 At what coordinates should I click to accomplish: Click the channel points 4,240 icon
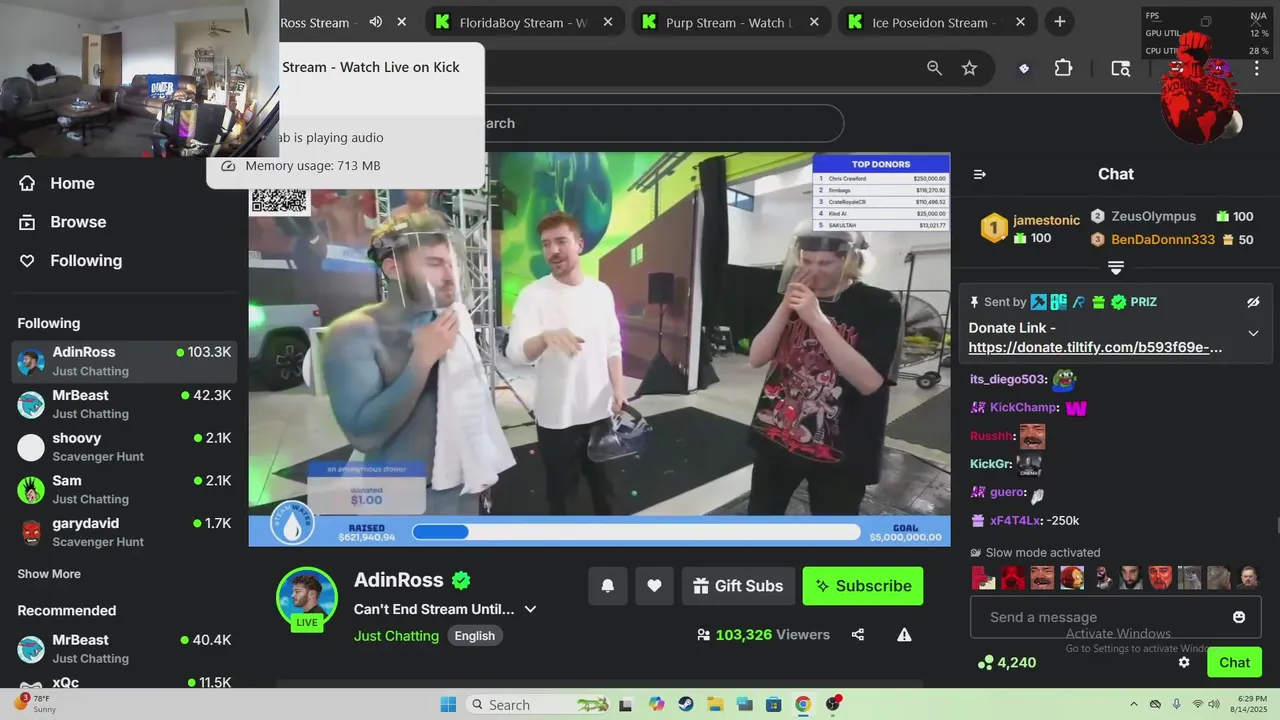coord(986,662)
